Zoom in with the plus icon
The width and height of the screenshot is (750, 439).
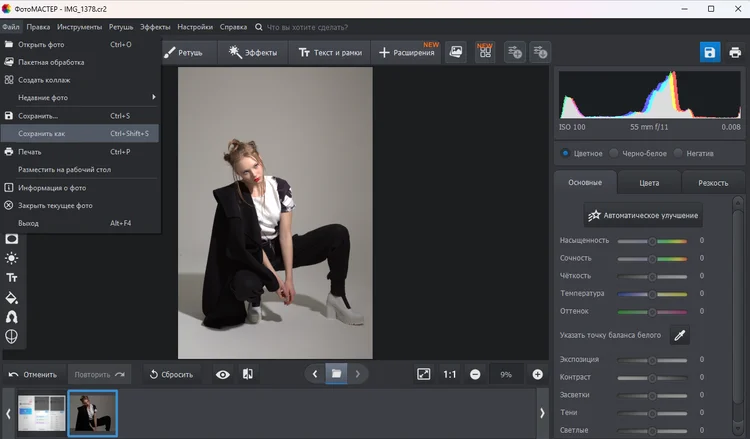click(538, 374)
